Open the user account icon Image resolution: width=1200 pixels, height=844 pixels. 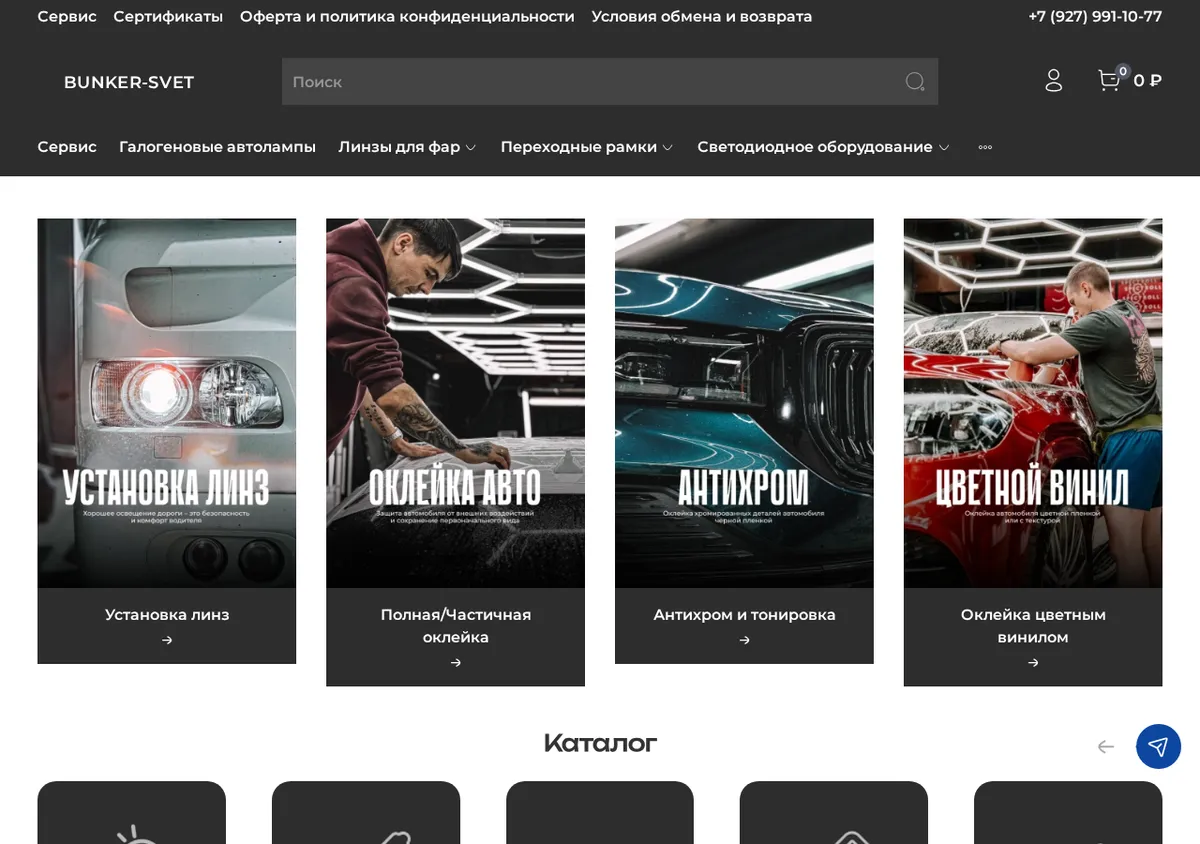coord(1053,81)
